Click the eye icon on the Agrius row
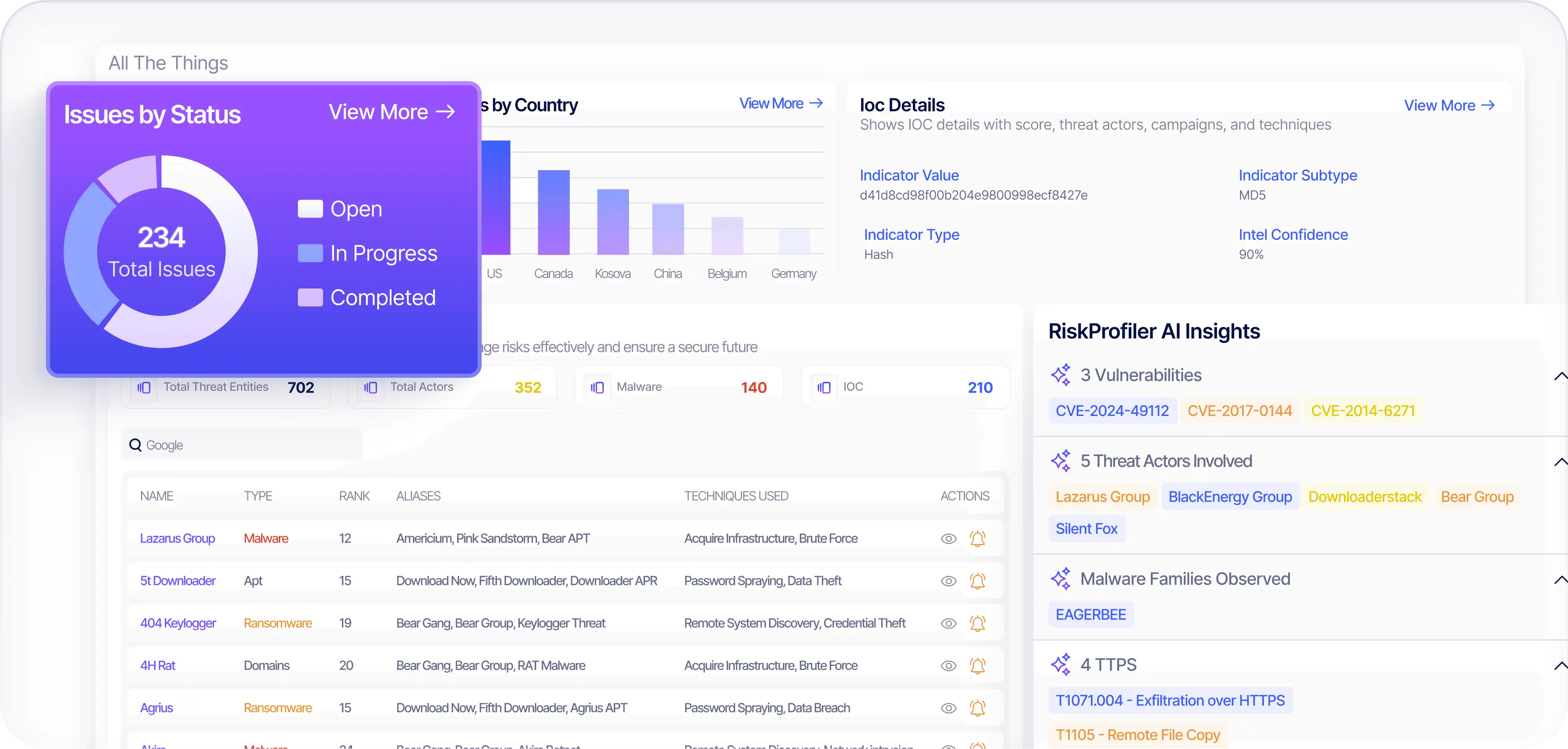1568x749 pixels. point(948,708)
